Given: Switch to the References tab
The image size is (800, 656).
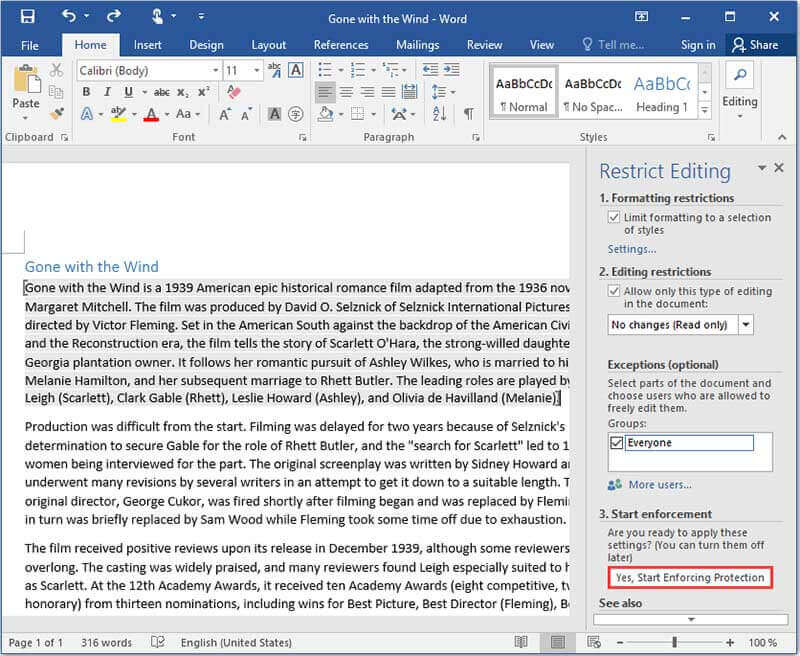Looking at the screenshot, I should coord(341,45).
